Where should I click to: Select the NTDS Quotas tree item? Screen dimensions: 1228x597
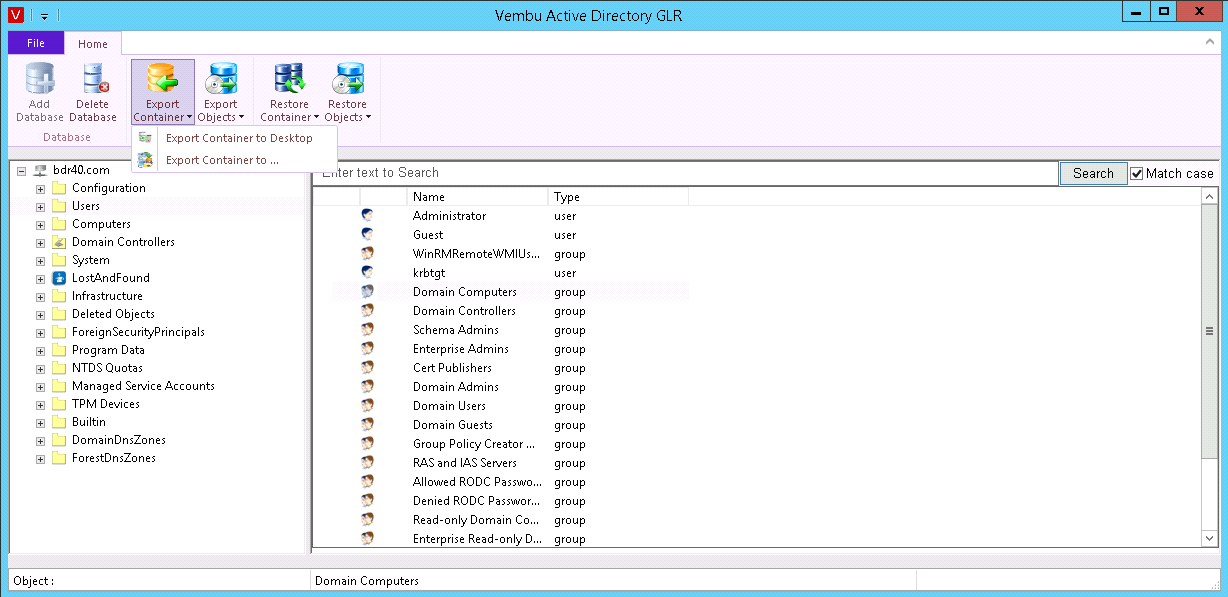[x=107, y=368]
